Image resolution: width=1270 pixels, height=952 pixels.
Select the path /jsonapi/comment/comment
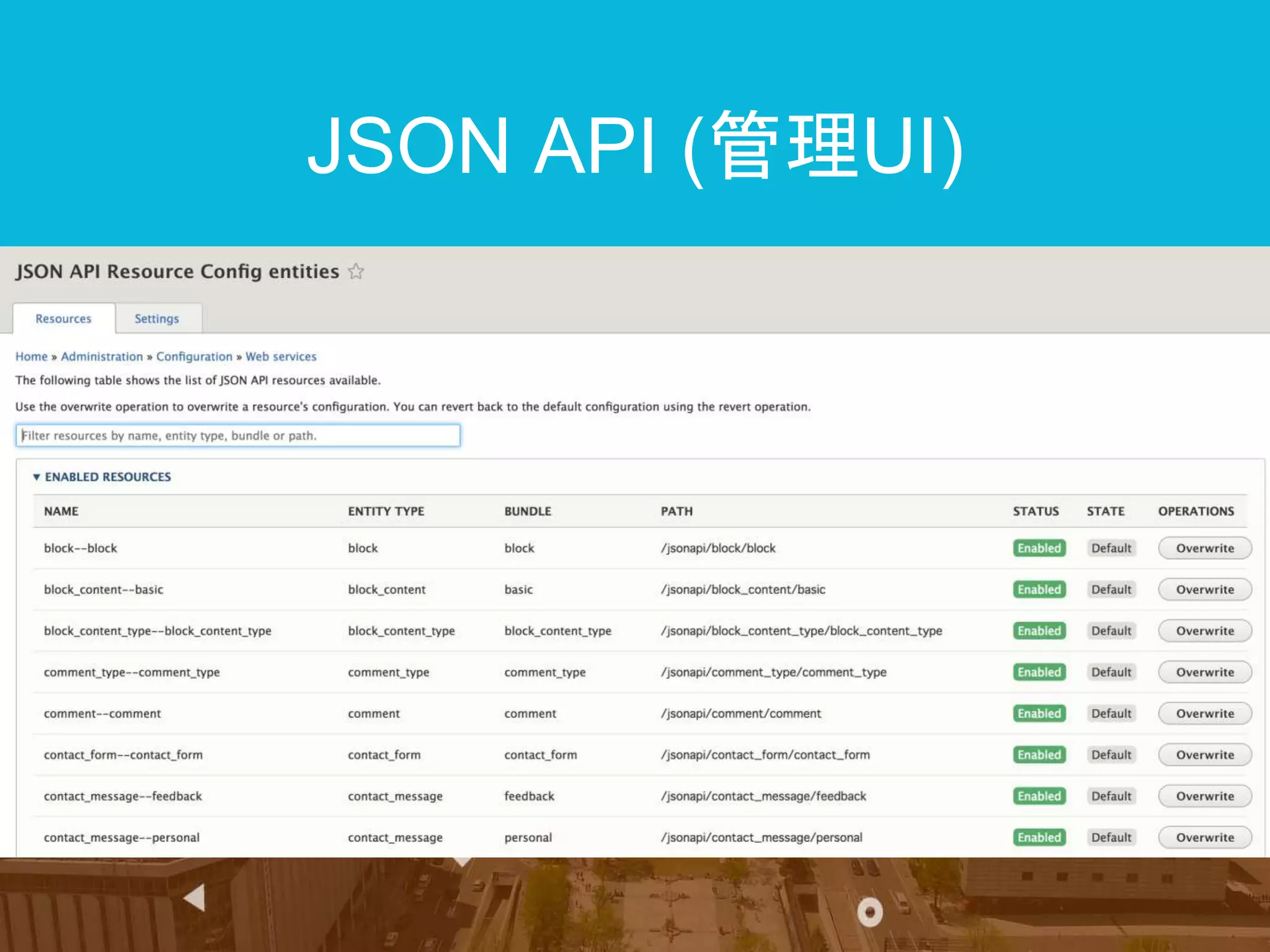[741, 713]
